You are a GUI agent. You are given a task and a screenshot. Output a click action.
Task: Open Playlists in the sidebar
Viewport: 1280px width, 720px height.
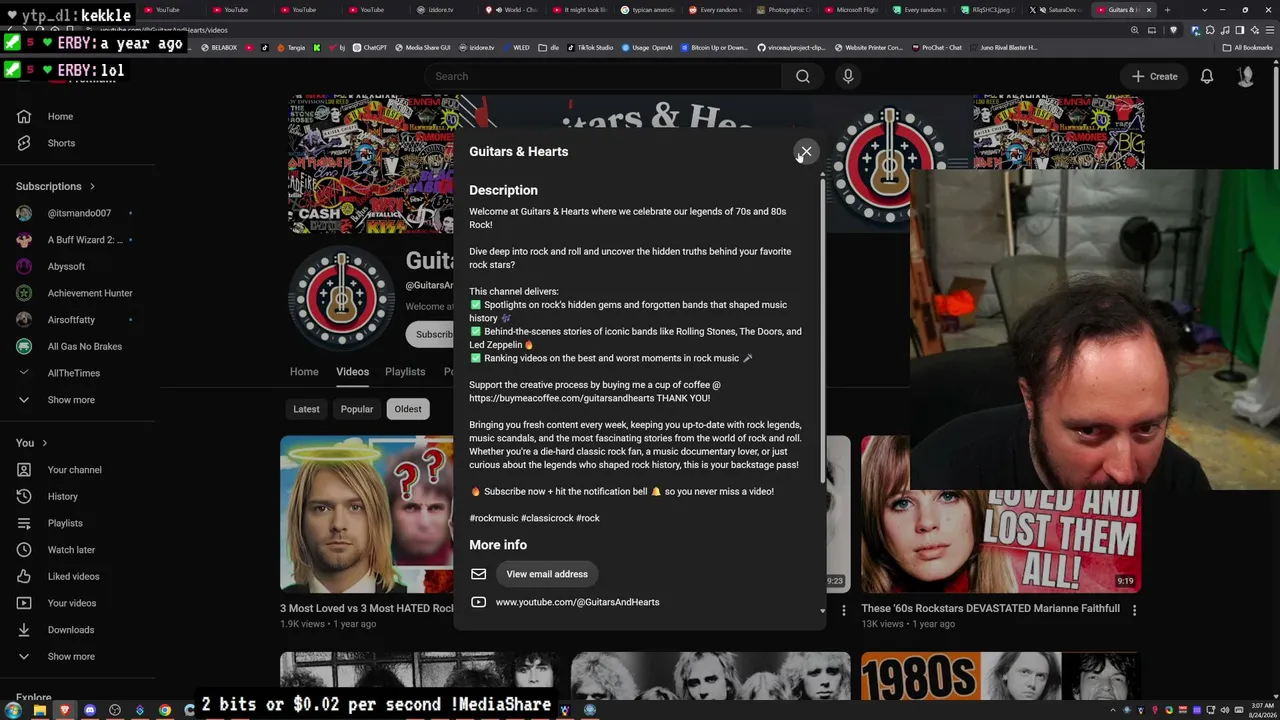click(65, 523)
